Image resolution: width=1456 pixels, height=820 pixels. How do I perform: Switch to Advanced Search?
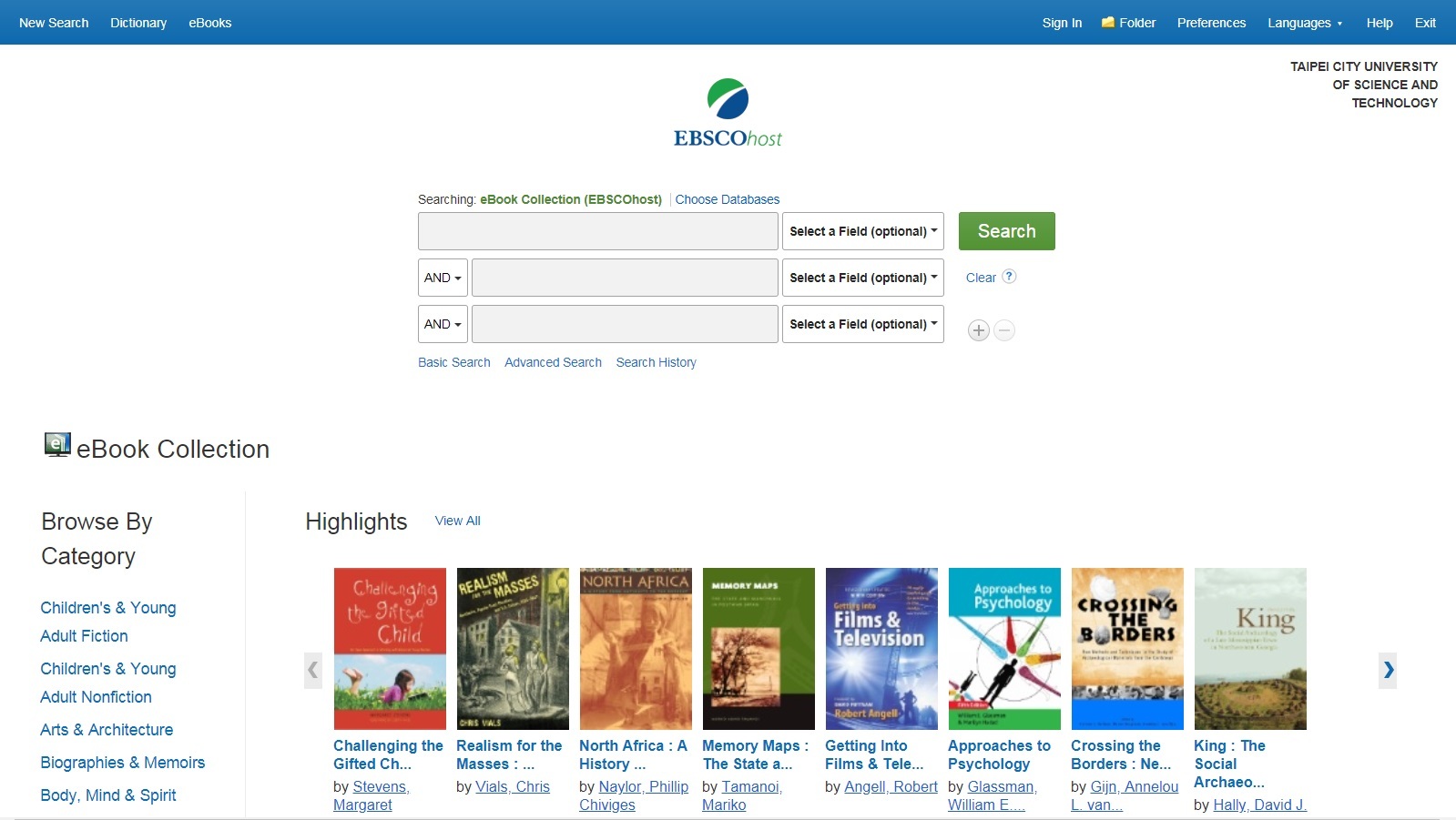(x=554, y=362)
